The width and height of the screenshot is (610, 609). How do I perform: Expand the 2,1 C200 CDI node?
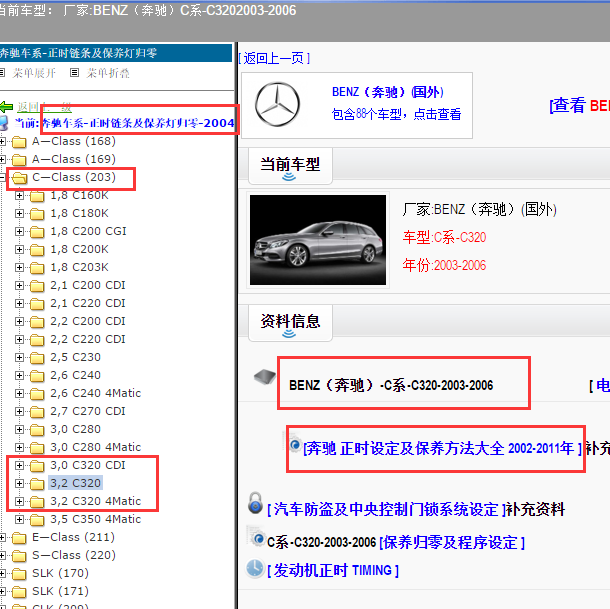(x=19, y=285)
